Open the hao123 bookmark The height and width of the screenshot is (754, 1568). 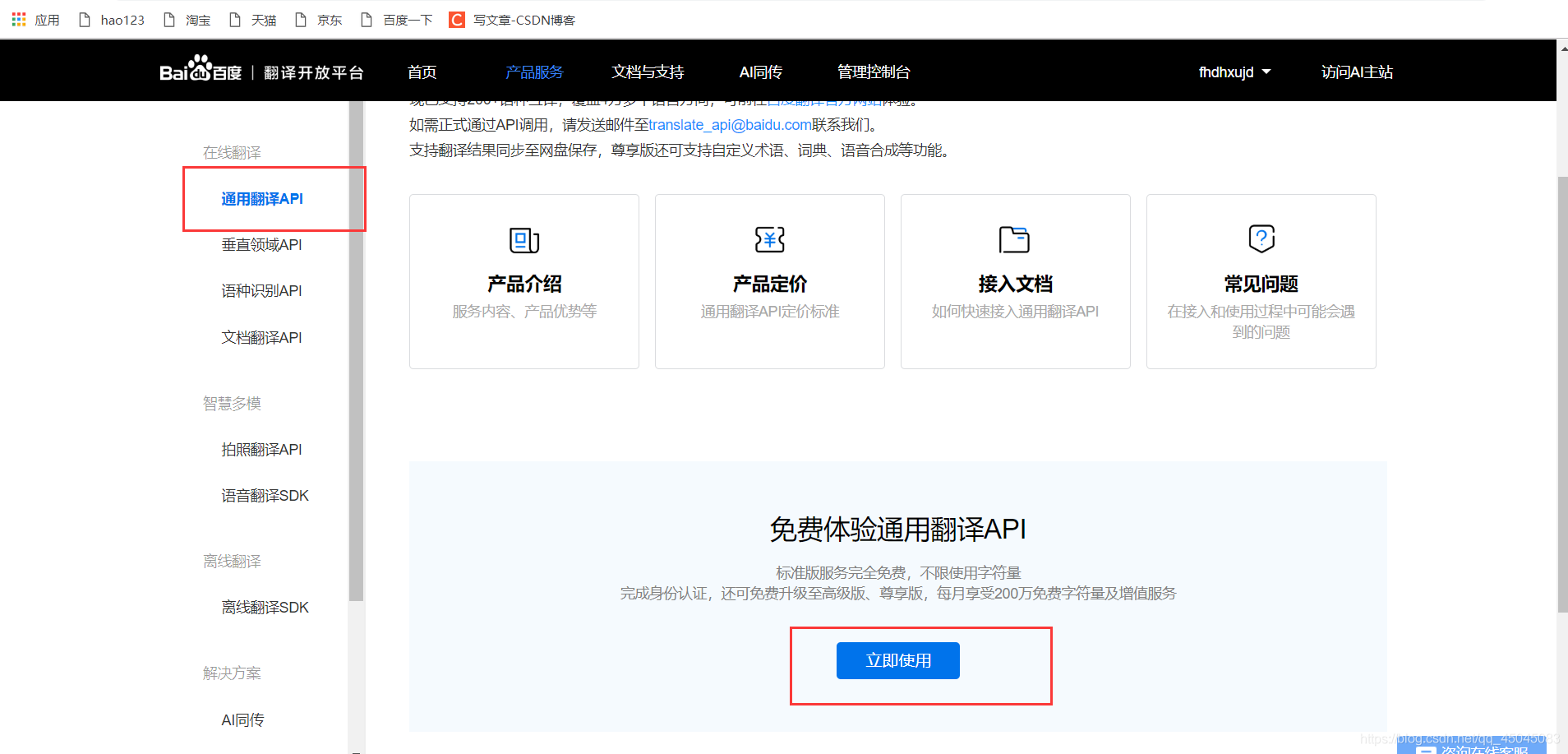click(112, 20)
